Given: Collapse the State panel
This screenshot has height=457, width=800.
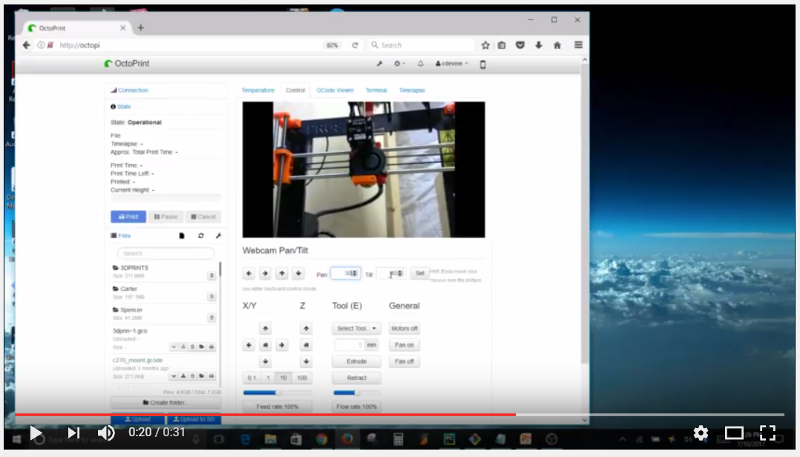Looking at the screenshot, I should pyautogui.click(x=124, y=107).
